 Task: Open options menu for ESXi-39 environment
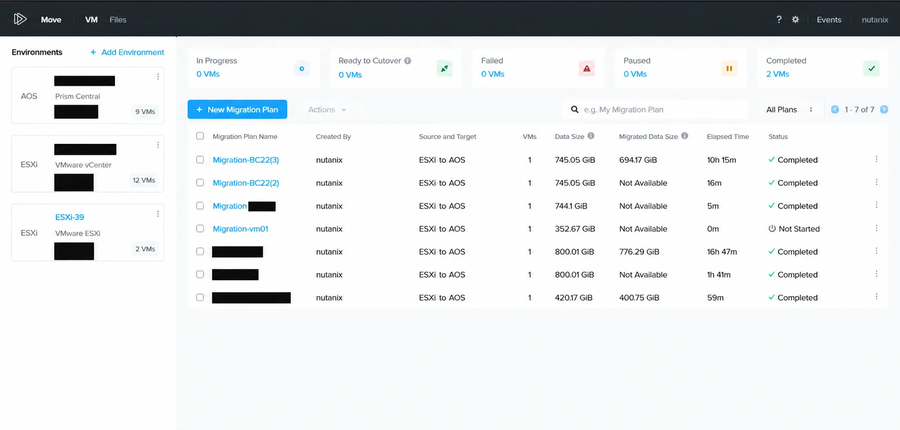(158, 214)
